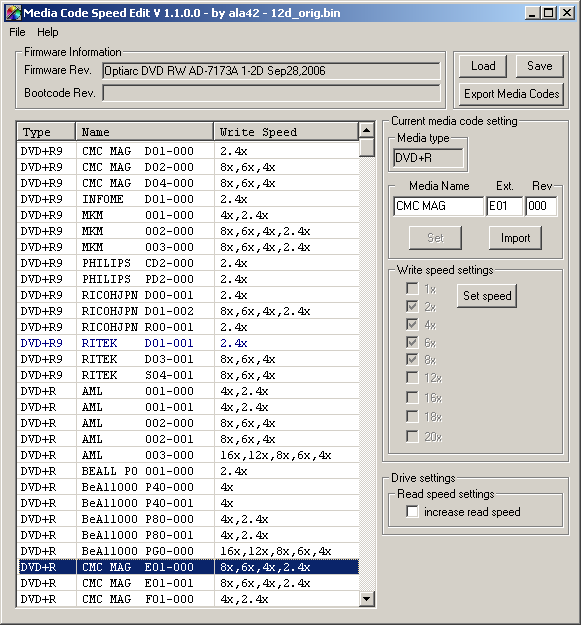Click the Save button

pyautogui.click(x=540, y=66)
